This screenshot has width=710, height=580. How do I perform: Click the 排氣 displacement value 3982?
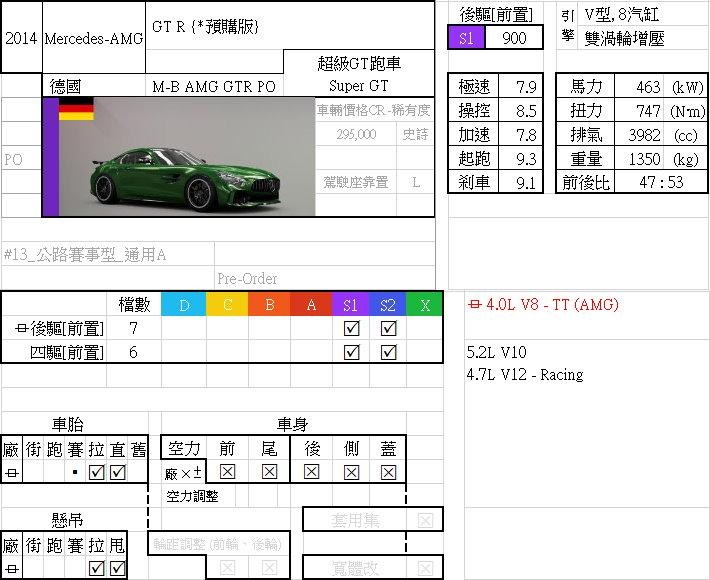coord(644,135)
